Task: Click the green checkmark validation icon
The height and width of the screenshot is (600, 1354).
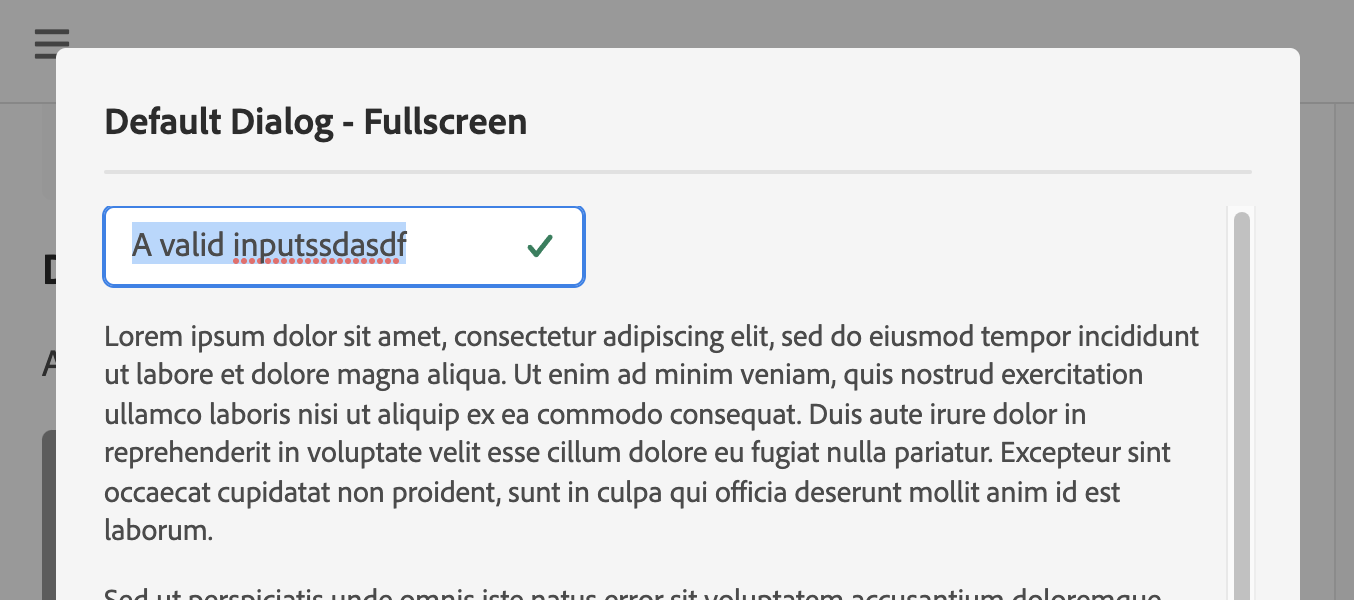Action: pos(539,246)
